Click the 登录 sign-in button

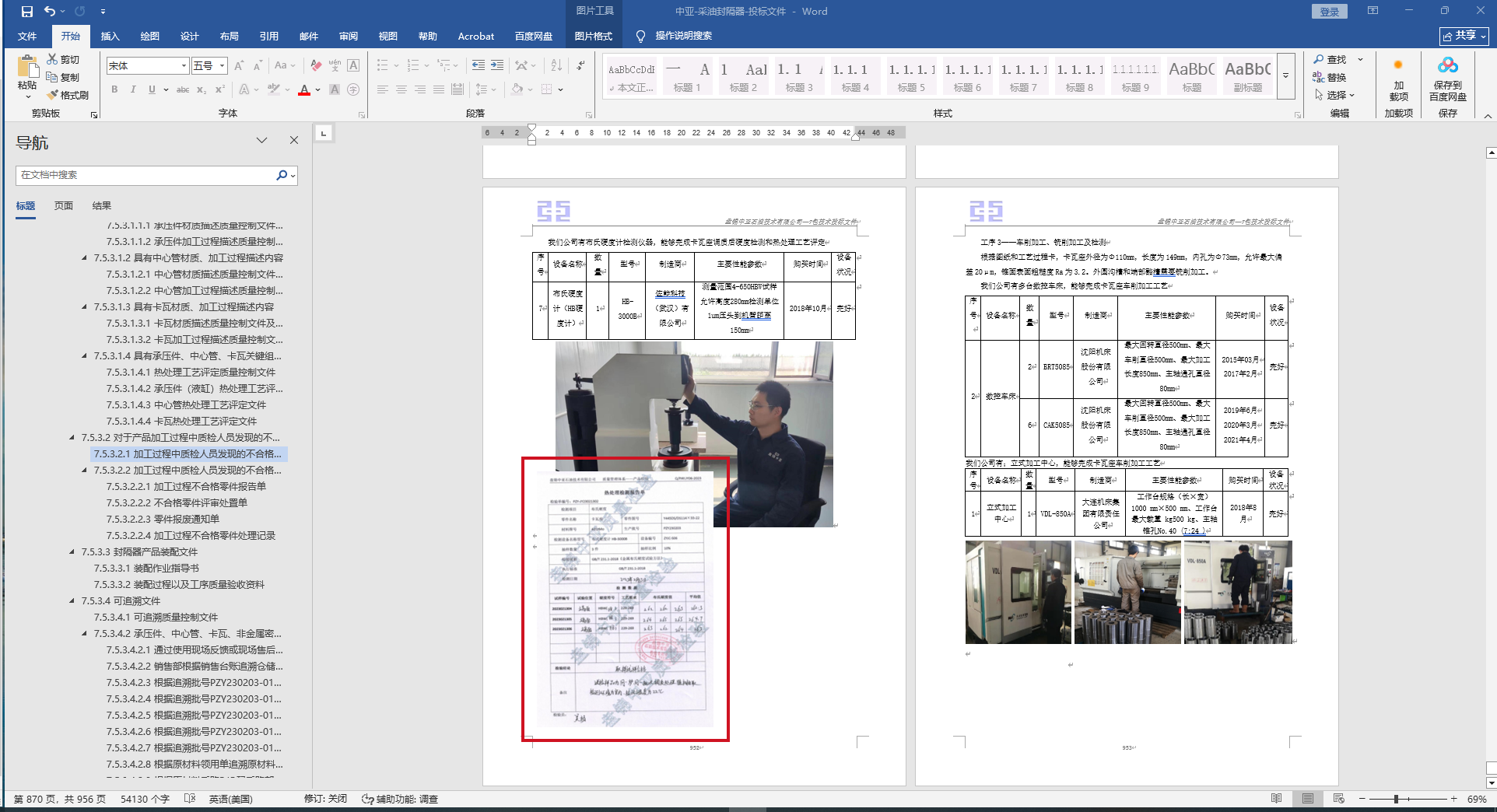pyautogui.click(x=1330, y=12)
